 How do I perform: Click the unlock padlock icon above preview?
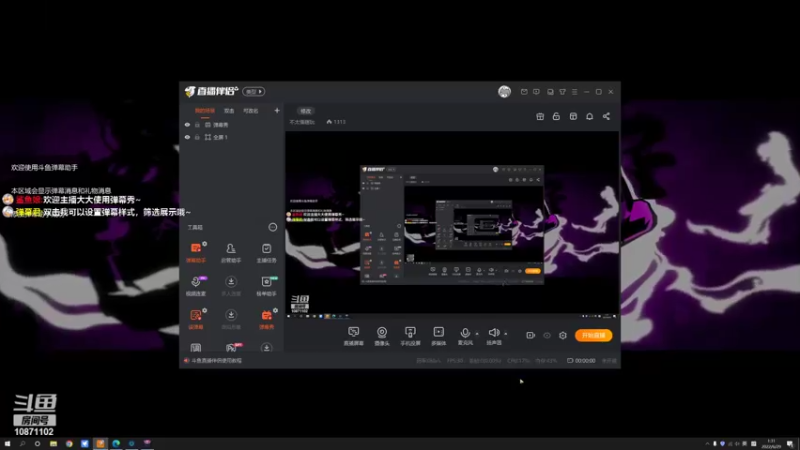(x=556, y=116)
